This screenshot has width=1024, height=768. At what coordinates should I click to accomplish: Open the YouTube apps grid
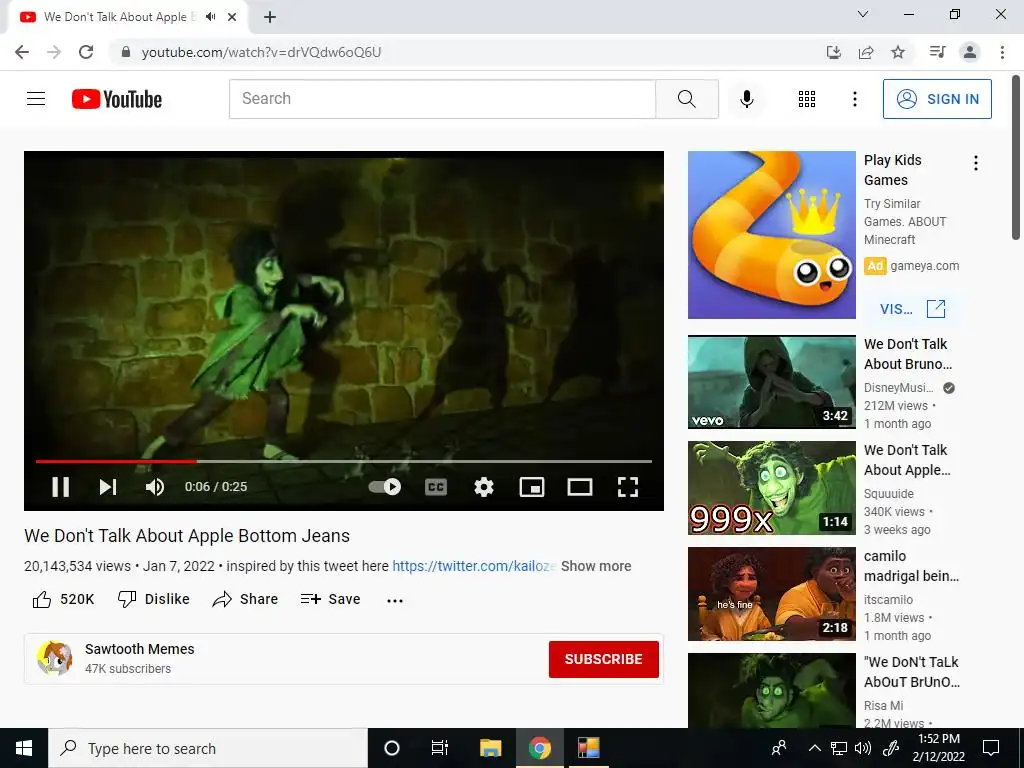[x=807, y=99]
